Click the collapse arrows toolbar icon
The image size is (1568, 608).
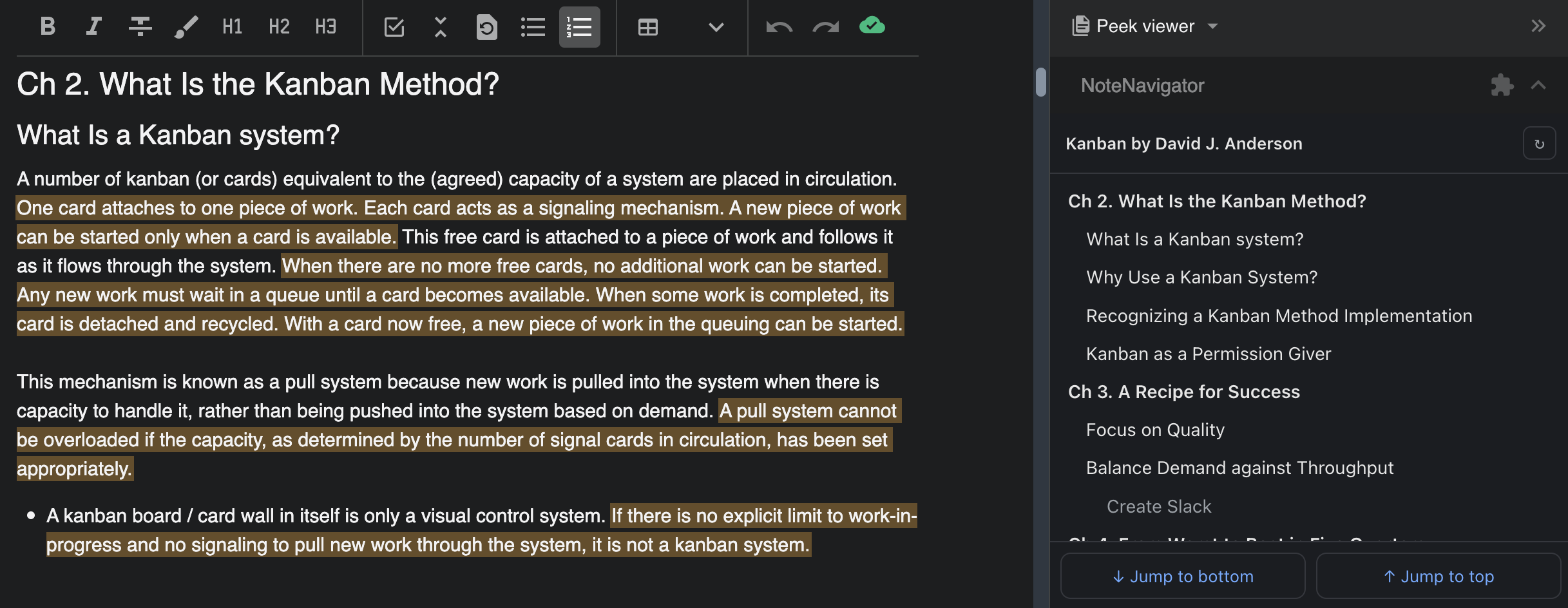click(440, 27)
